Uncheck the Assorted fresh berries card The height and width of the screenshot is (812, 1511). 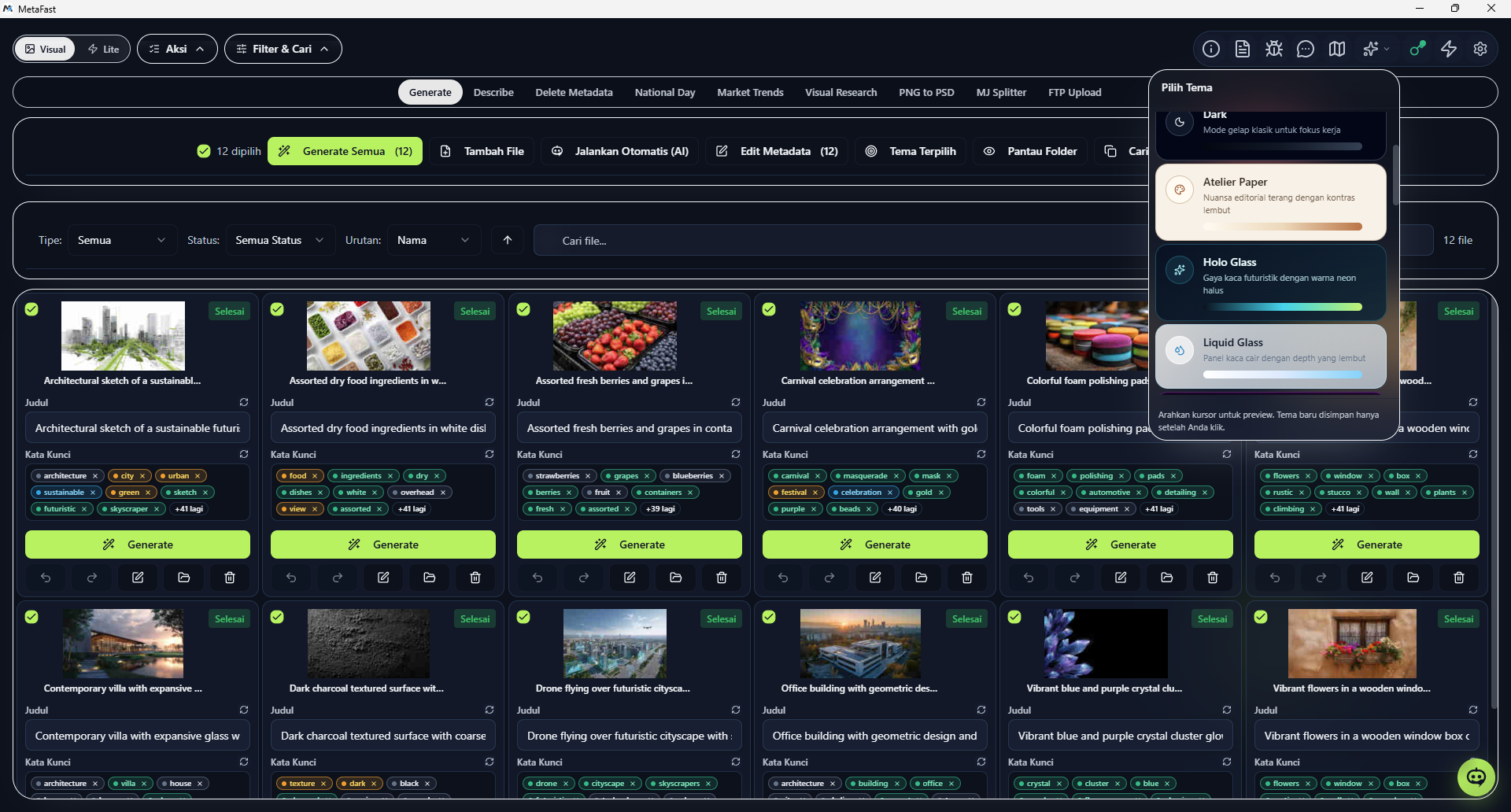point(523,309)
